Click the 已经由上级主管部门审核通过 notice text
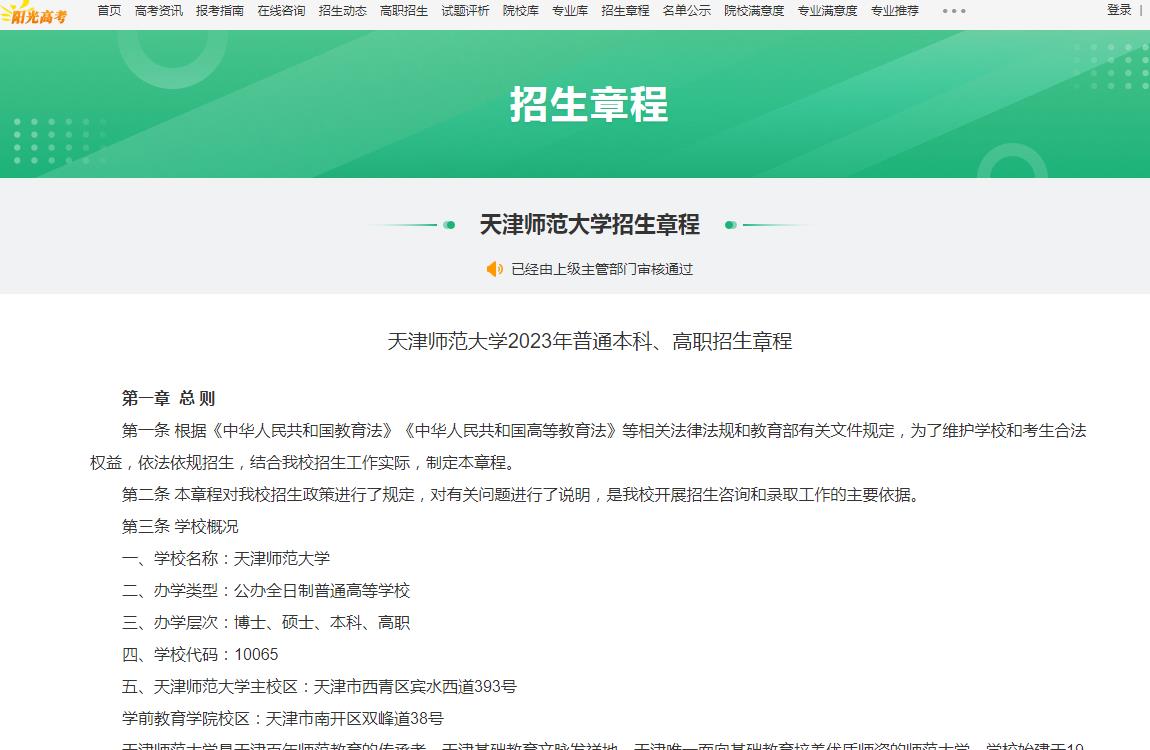Screen dimensions: 1150x750 pos(602,269)
